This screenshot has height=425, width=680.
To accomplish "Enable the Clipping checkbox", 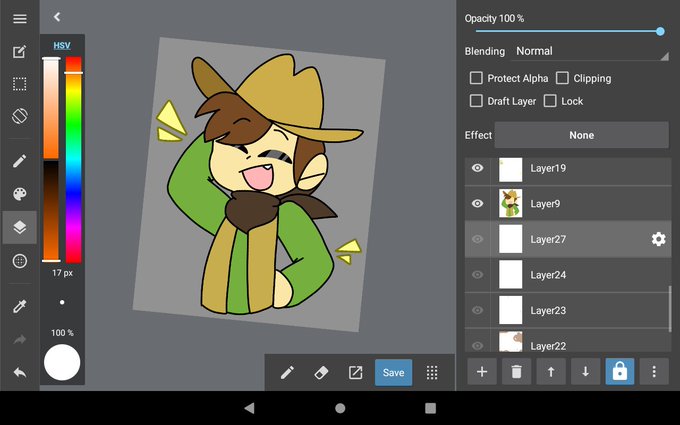I will [x=562, y=78].
